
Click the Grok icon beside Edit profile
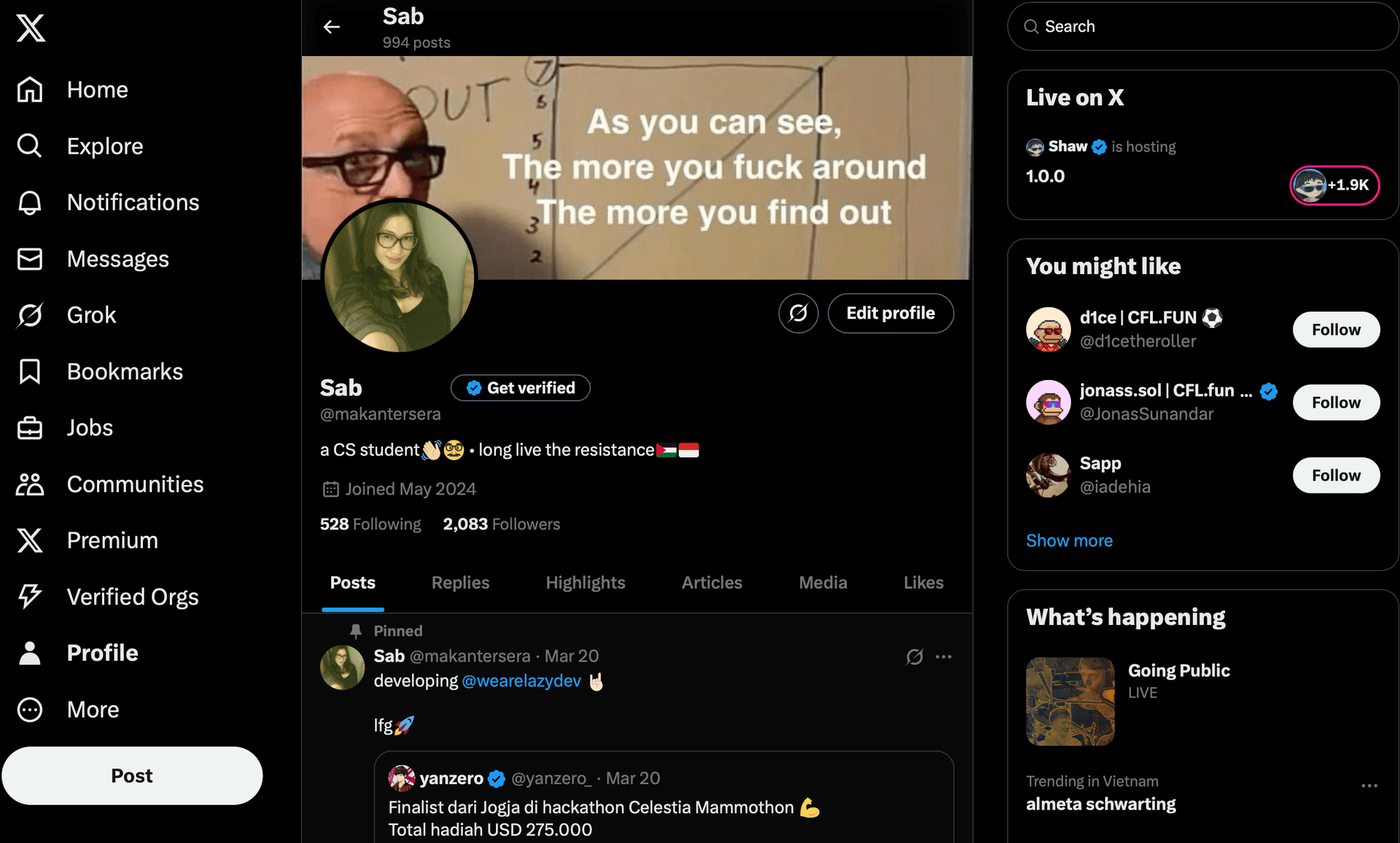pos(798,314)
